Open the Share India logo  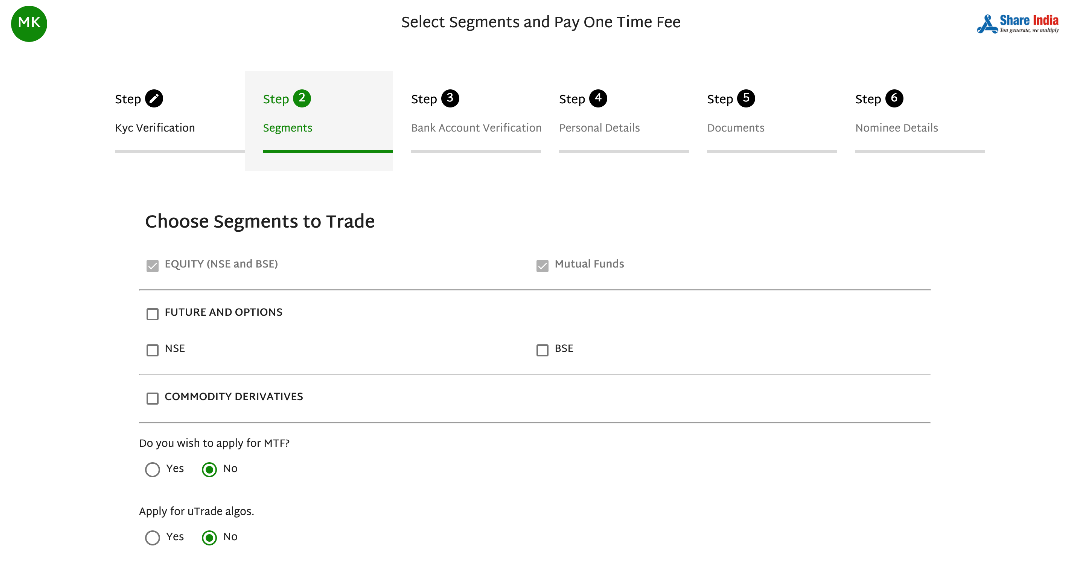tap(1017, 23)
